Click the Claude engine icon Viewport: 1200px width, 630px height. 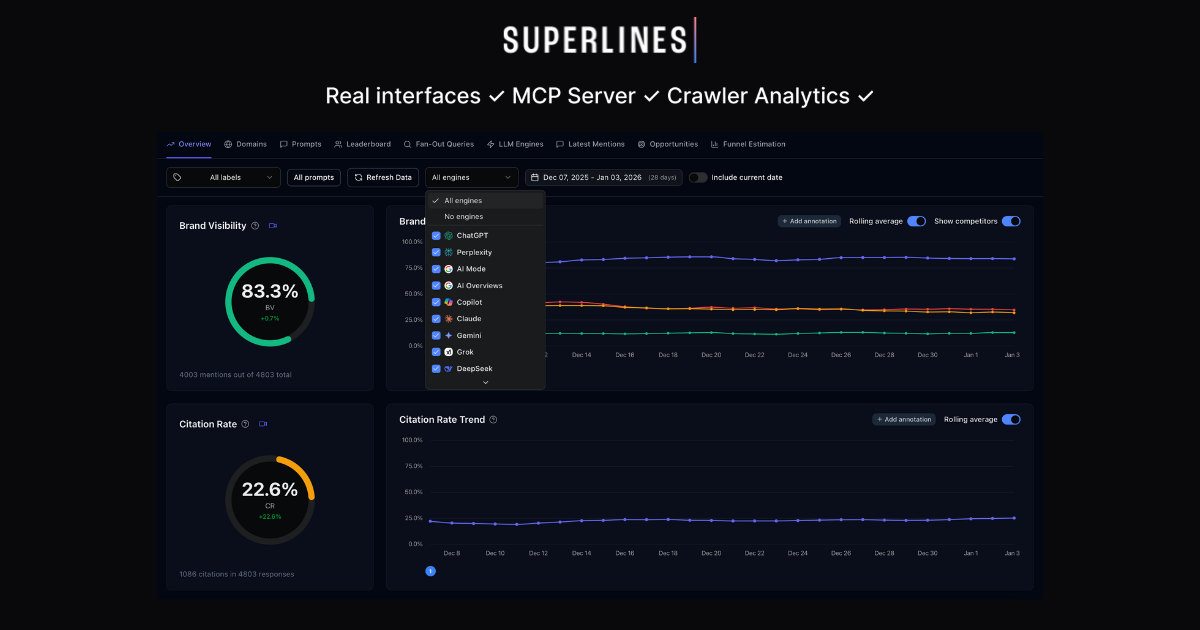[x=448, y=318]
